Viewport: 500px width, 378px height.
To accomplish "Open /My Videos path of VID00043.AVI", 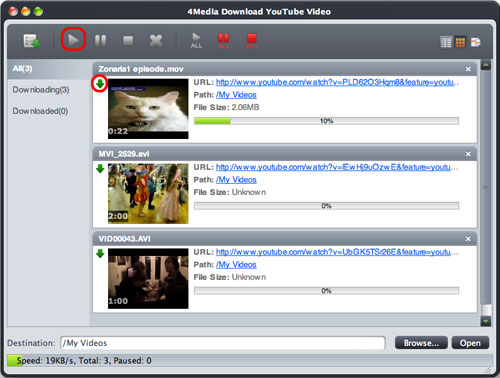I will tap(236, 265).
